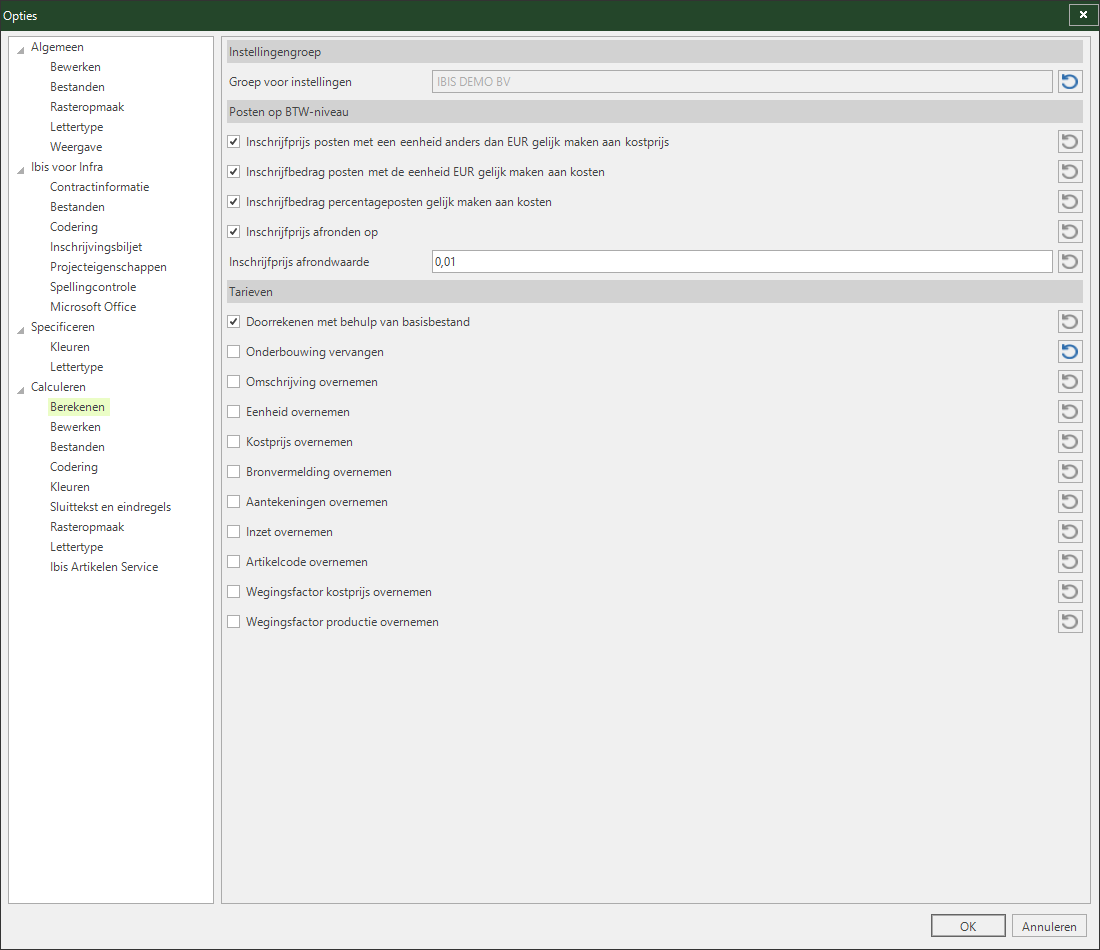Uncheck 'Inschrijfprijs afronden op' checkbox
This screenshot has width=1100, height=950.
[x=234, y=232]
